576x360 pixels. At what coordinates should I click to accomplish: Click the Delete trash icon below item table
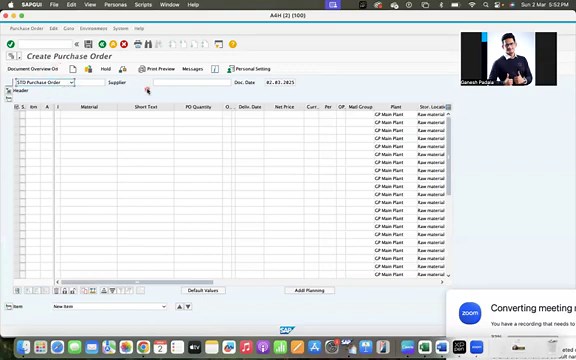56,291
